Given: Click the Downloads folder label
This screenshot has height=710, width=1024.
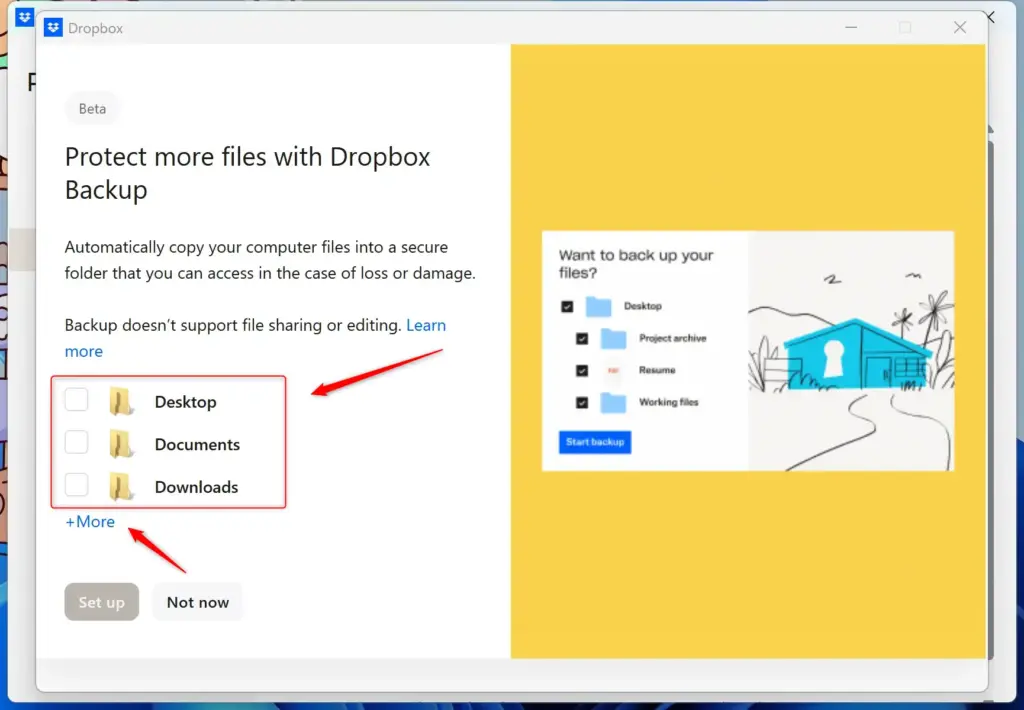Looking at the screenshot, I should 196,487.
